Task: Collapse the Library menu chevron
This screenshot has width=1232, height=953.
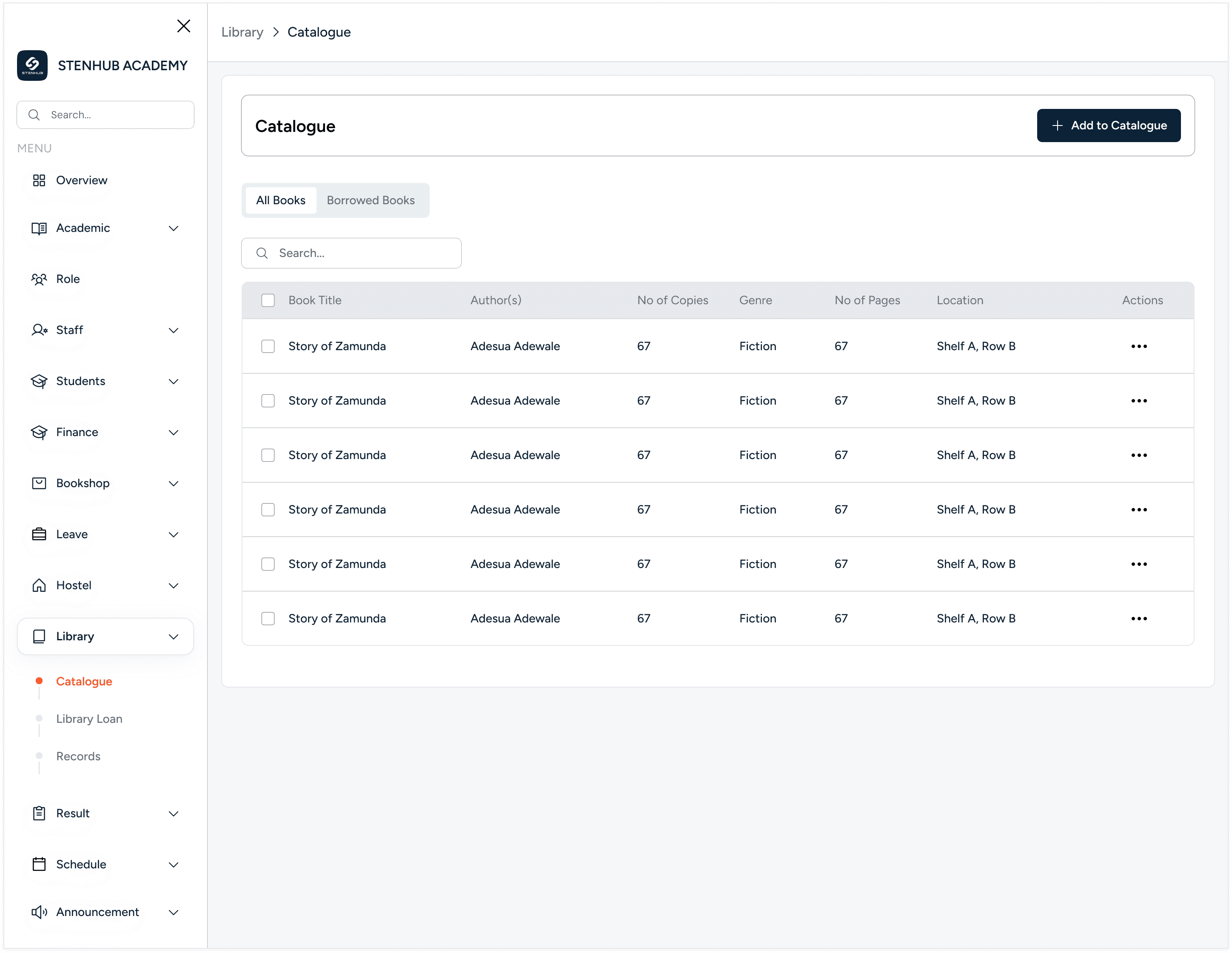Action: (174, 637)
